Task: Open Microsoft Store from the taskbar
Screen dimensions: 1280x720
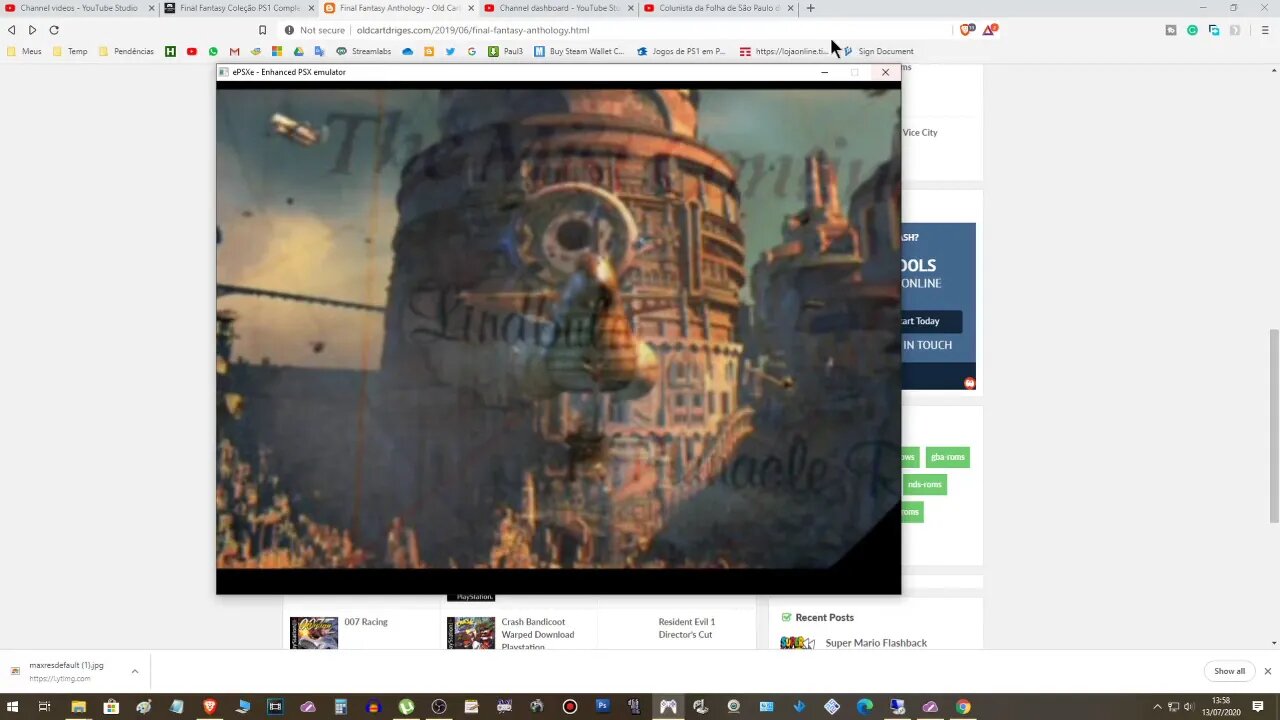Action: 111,706
